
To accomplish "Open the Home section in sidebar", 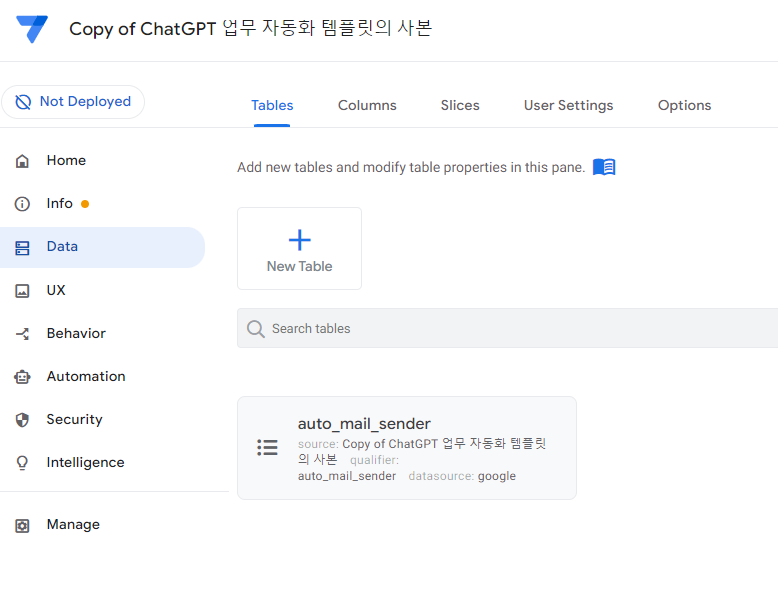I will coord(66,160).
